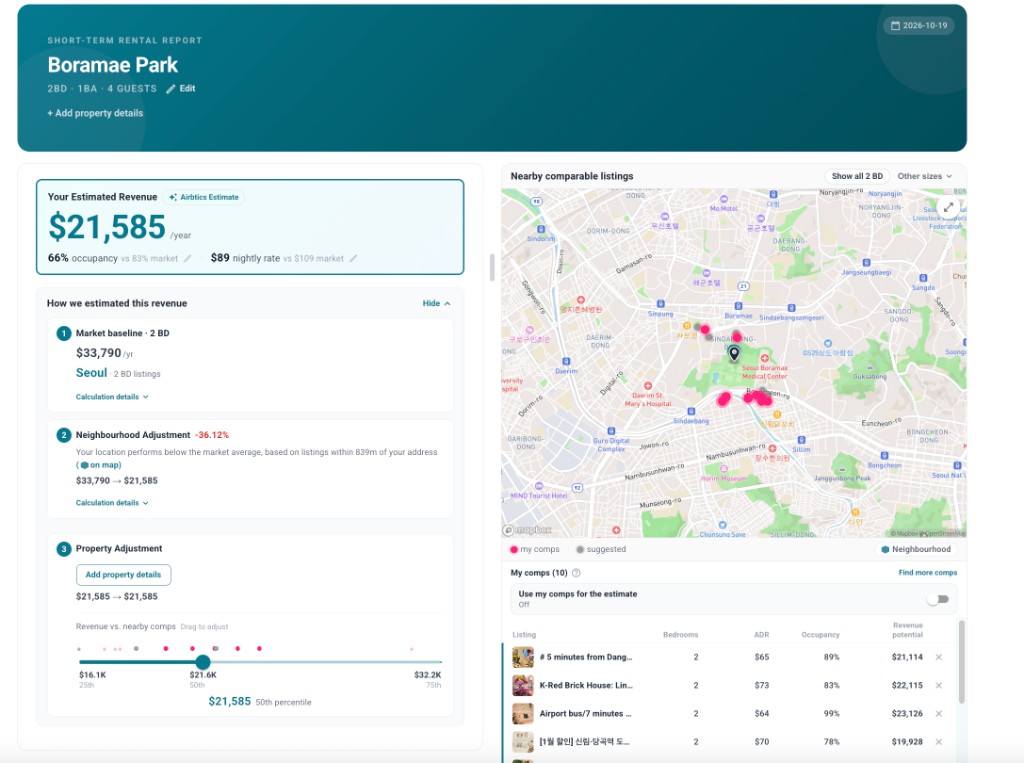Click the $32.2K 75th percentile label
This screenshot has width=1024, height=763.
click(428, 675)
